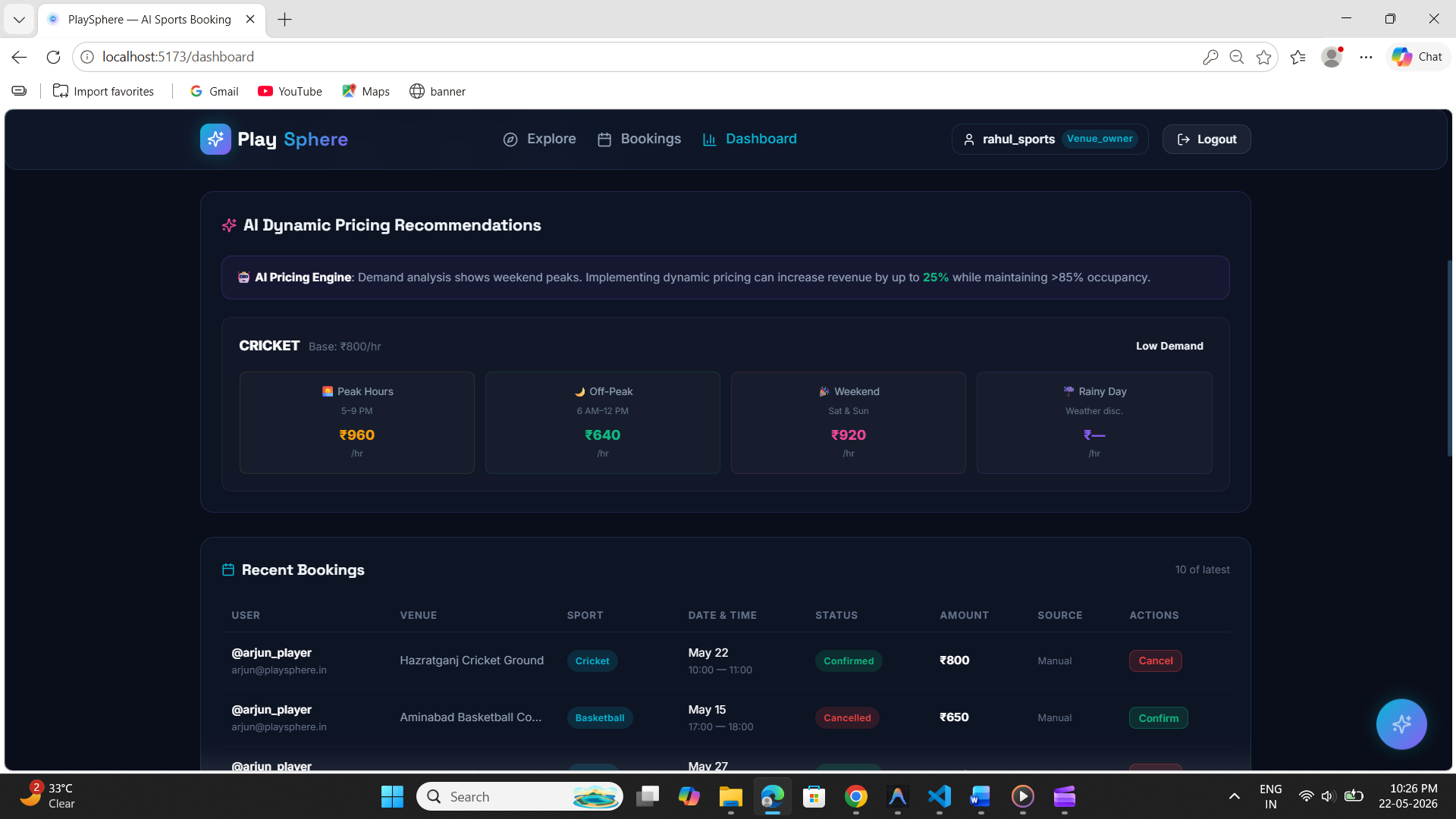Open the Windows Start menu
Viewport: 1456px width, 819px height.
pyautogui.click(x=392, y=797)
